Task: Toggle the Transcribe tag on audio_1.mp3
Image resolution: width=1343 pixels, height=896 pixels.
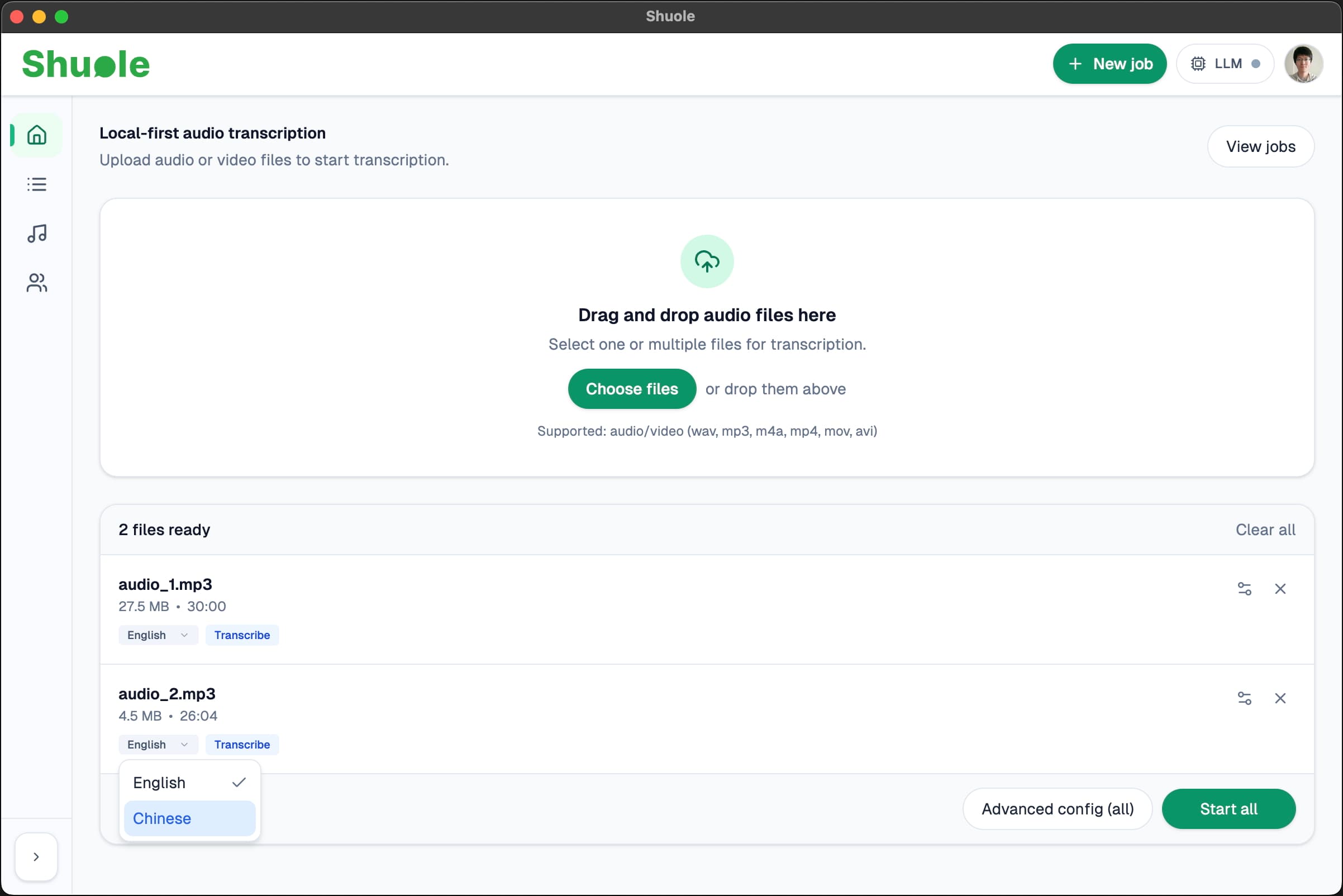Action: tap(242, 635)
